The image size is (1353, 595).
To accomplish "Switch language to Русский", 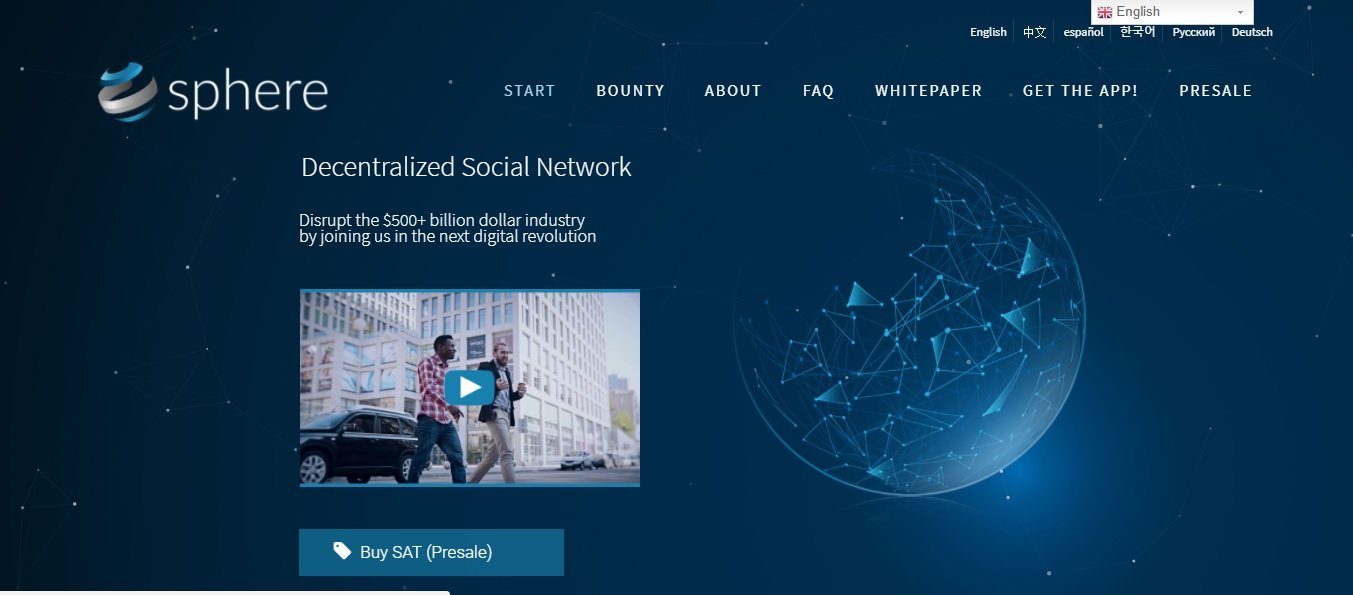I will (x=1194, y=32).
